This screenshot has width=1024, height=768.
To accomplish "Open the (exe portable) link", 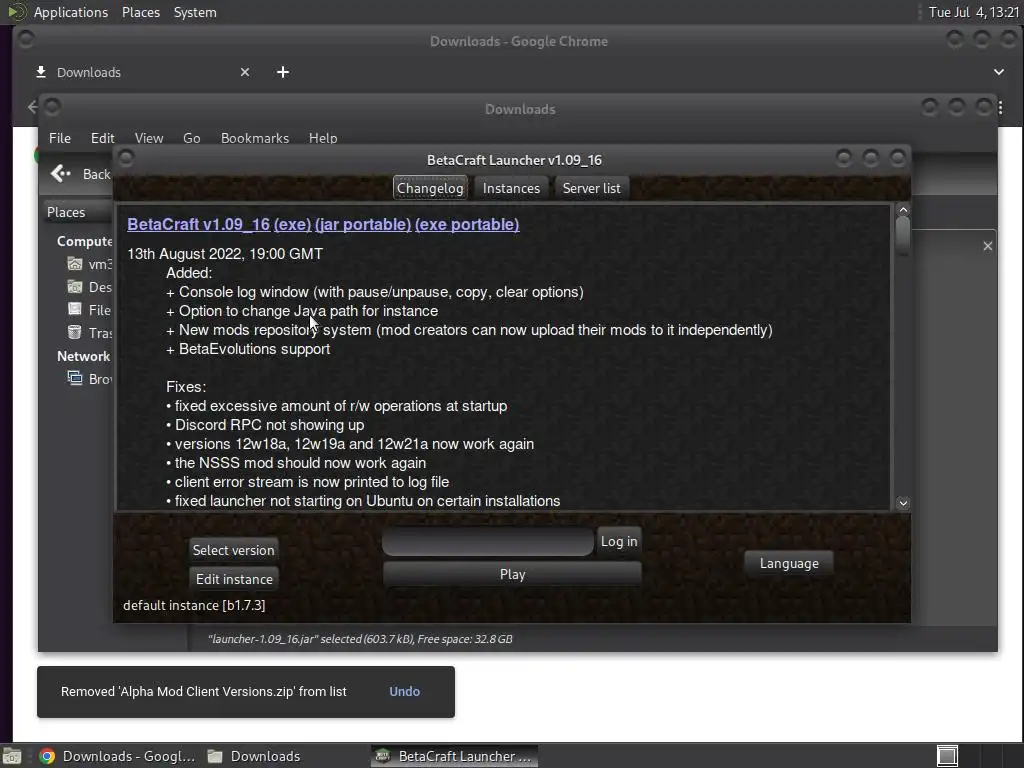I will 467,224.
